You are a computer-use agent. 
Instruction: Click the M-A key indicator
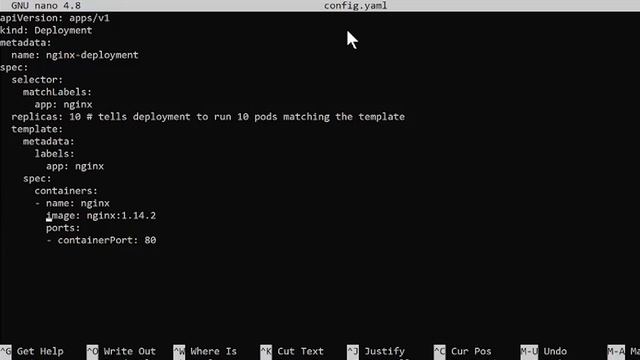[616, 351]
